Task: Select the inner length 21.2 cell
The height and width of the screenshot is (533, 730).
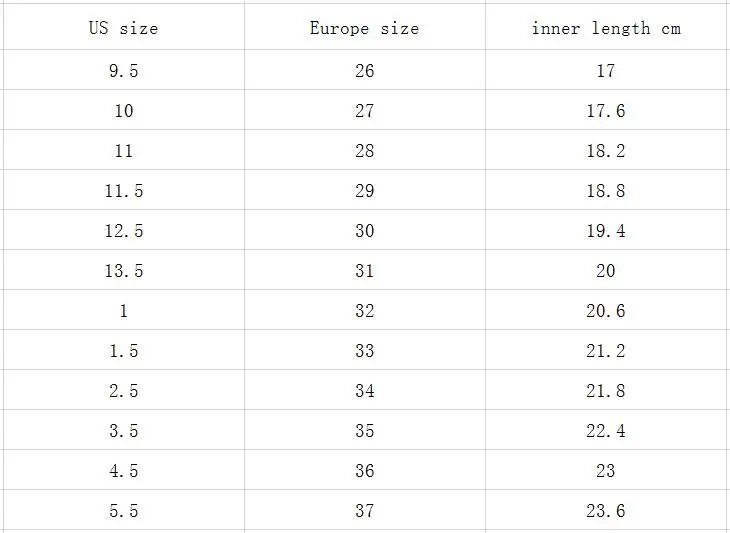Action: (608, 350)
